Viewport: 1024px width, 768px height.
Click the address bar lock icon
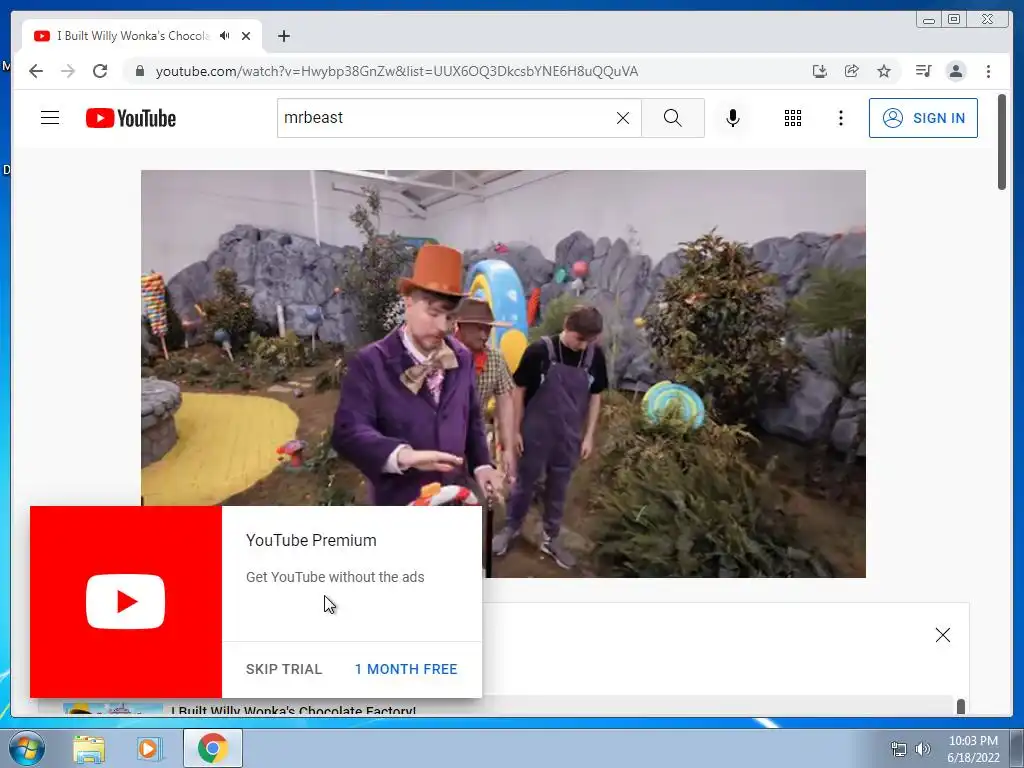click(139, 71)
